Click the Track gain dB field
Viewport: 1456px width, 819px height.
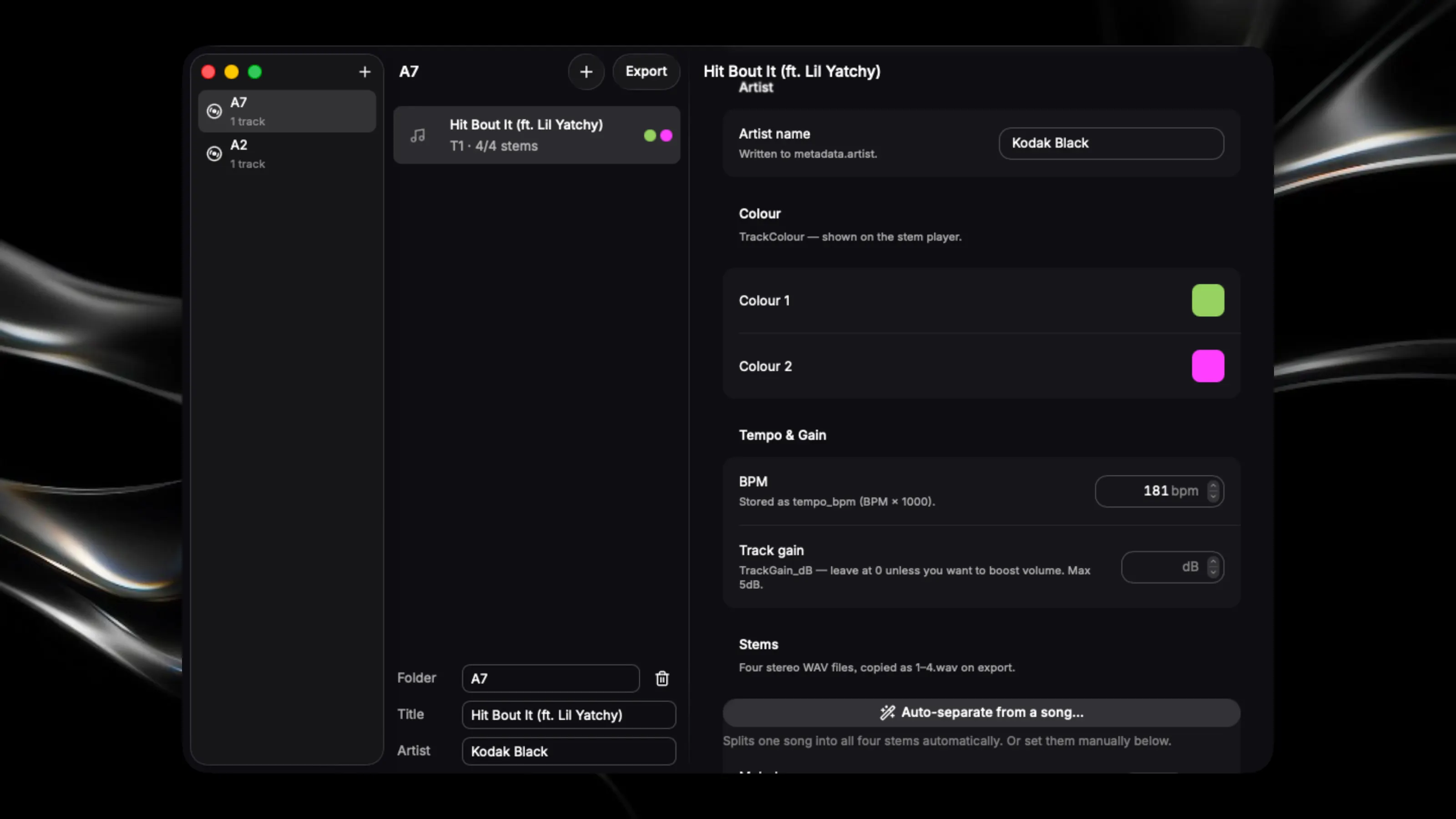[x=1172, y=567]
